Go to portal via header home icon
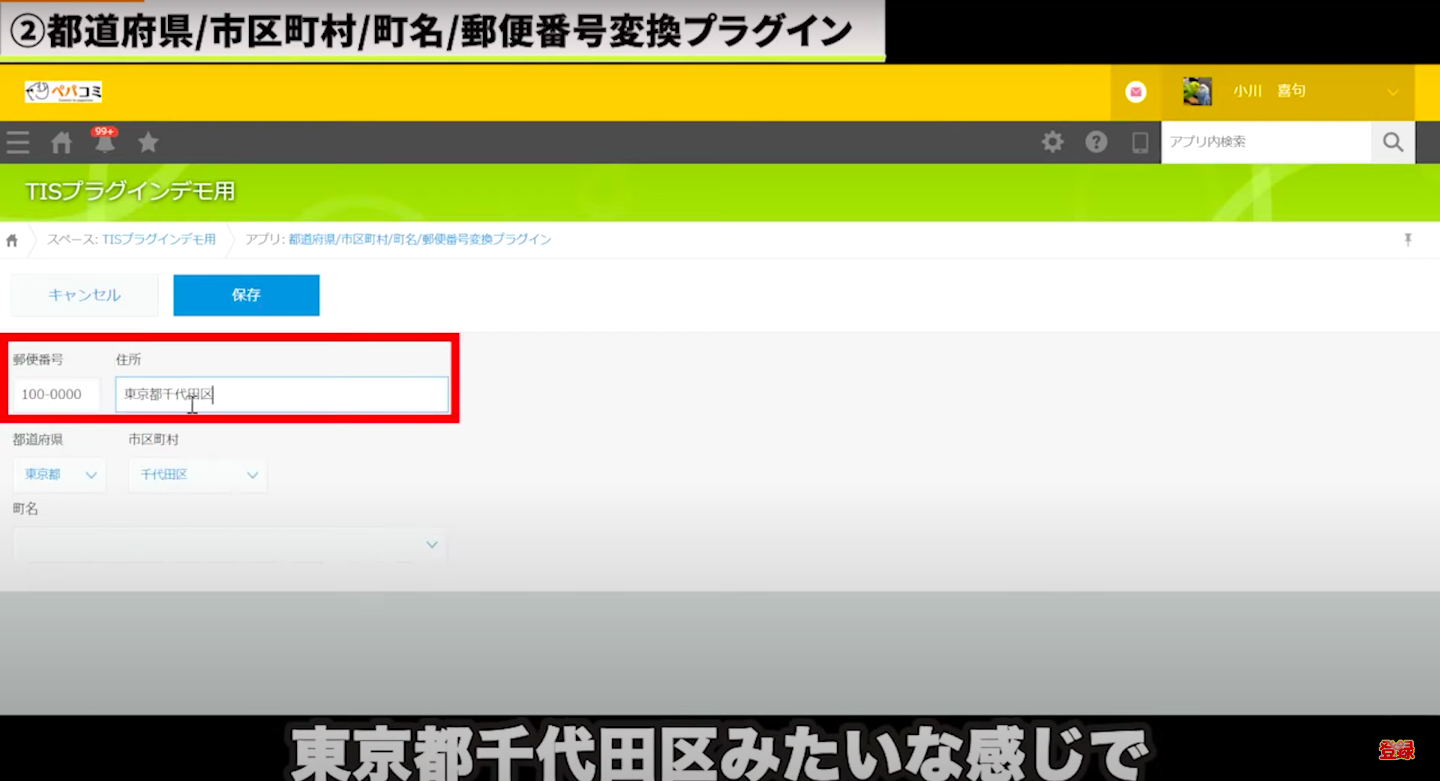 [62, 143]
